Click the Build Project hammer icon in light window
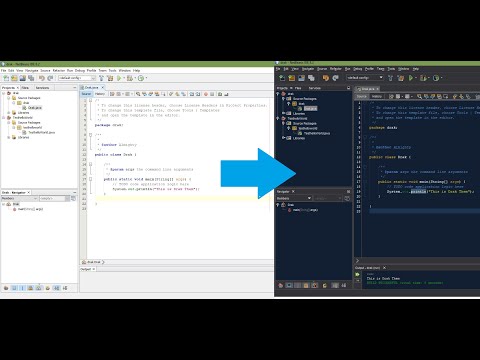The height and width of the screenshot is (360, 480). (x=101, y=78)
